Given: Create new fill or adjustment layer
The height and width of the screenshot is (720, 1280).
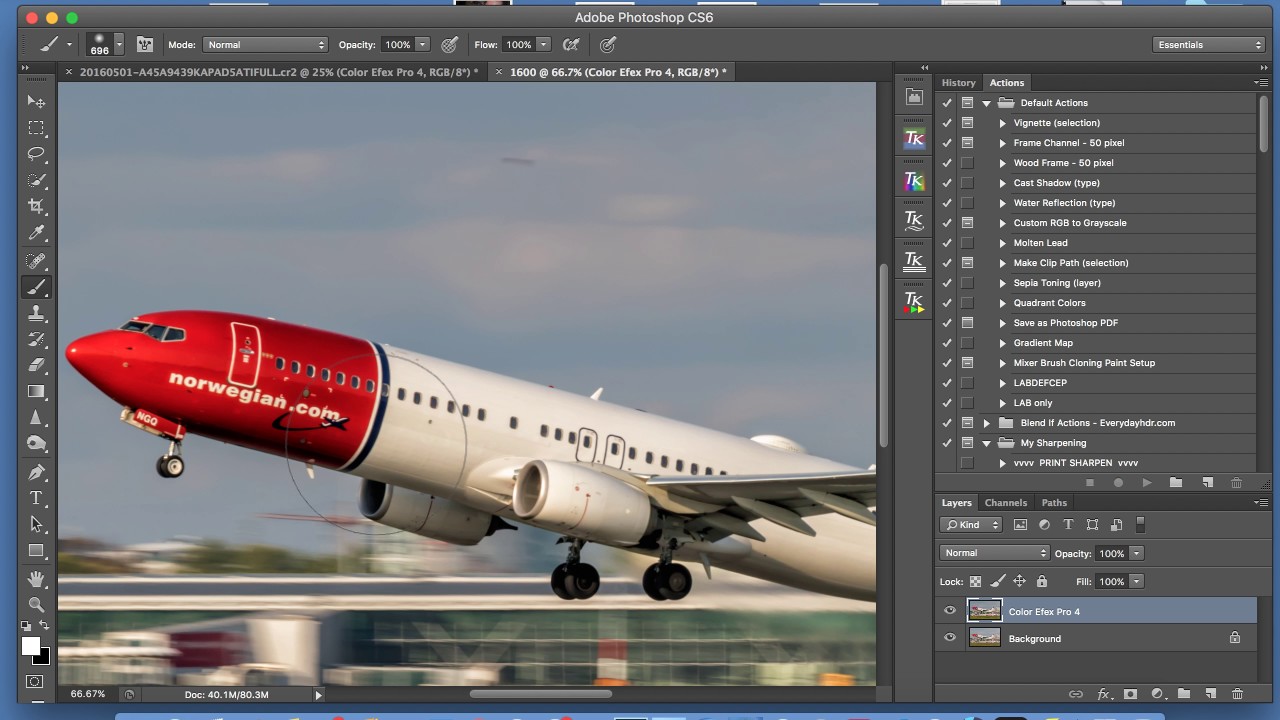Looking at the screenshot, I should (x=1157, y=693).
